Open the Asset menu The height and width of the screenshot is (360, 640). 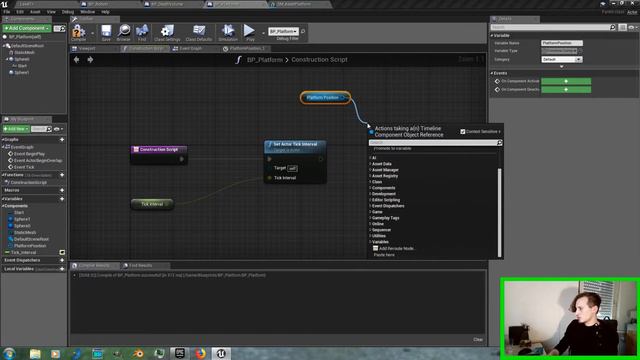coord(35,12)
